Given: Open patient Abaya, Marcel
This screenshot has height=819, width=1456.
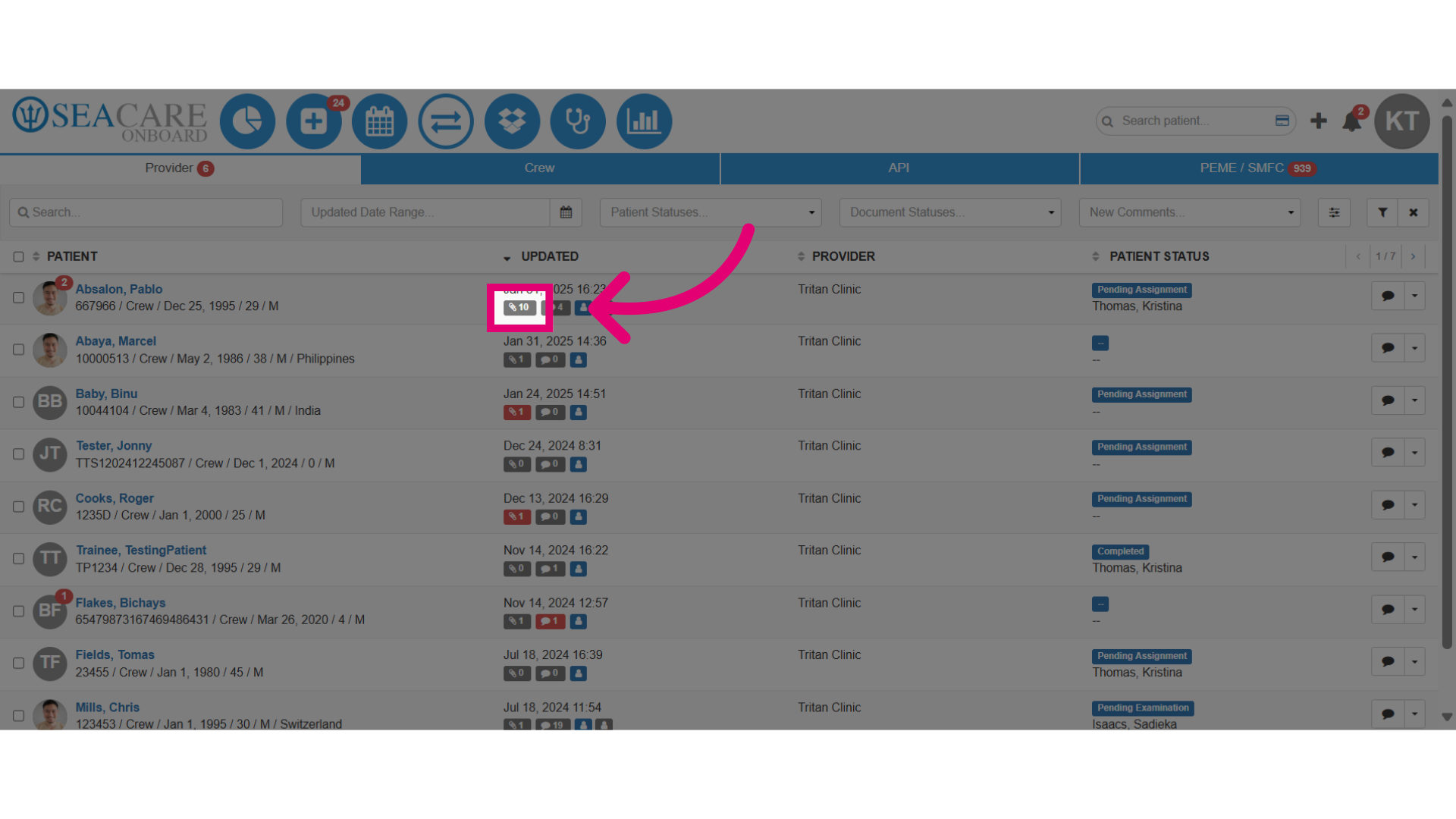Looking at the screenshot, I should [x=116, y=341].
